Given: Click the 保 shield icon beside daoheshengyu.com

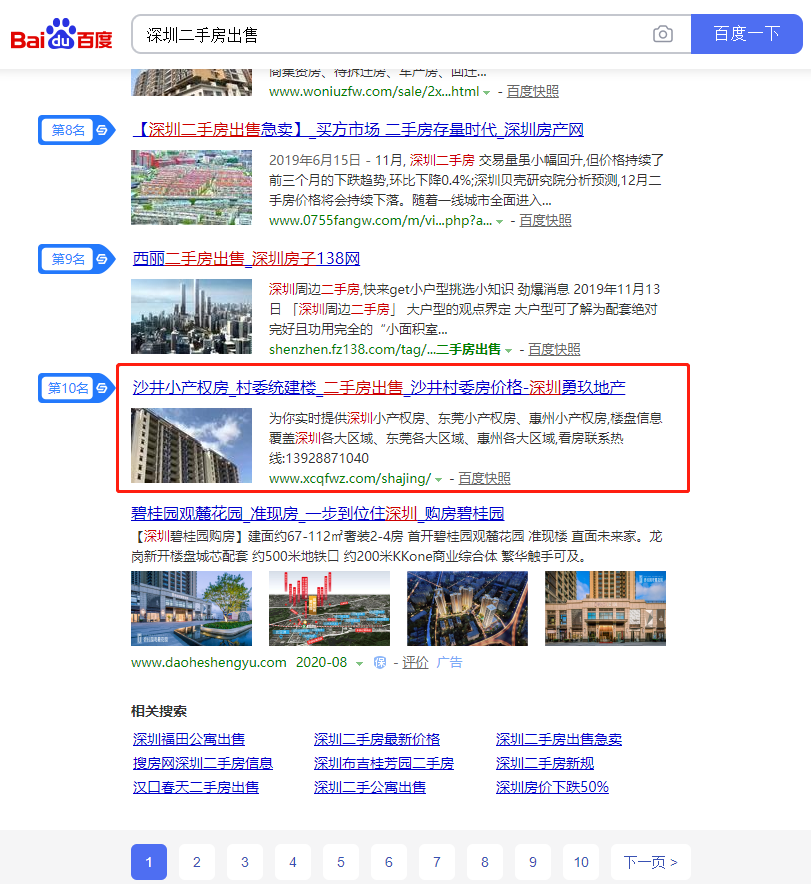Looking at the screenshot, I should [380, 662].
